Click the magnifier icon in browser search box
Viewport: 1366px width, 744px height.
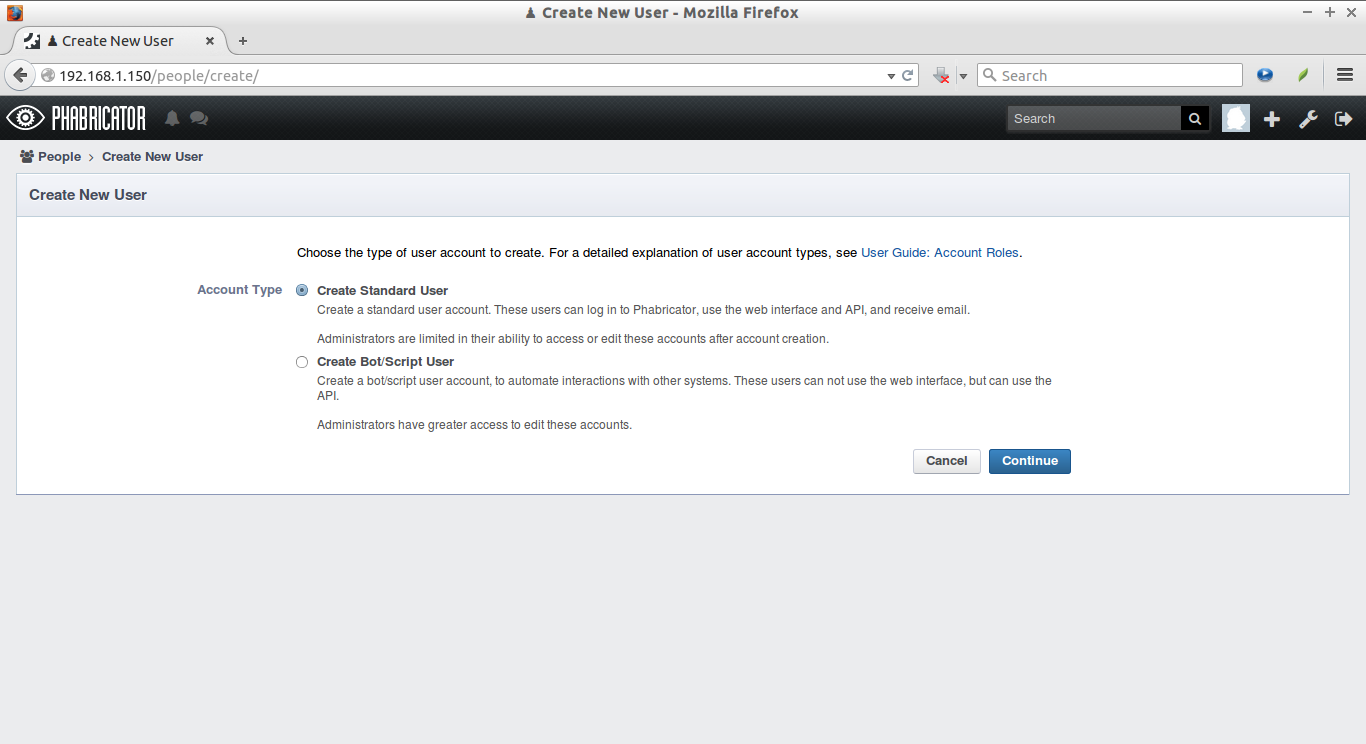pyautogui.click(x=990, y=75)
